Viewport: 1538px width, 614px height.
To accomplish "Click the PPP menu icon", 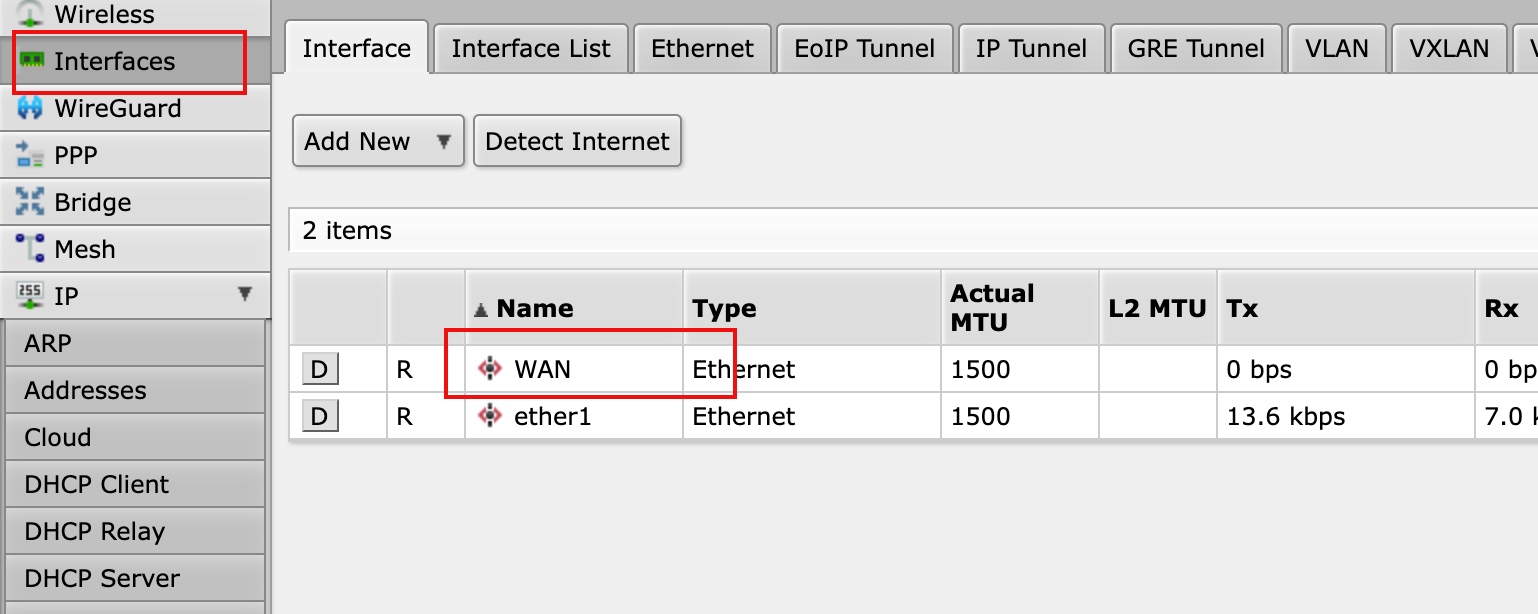I will pos(31,155).
